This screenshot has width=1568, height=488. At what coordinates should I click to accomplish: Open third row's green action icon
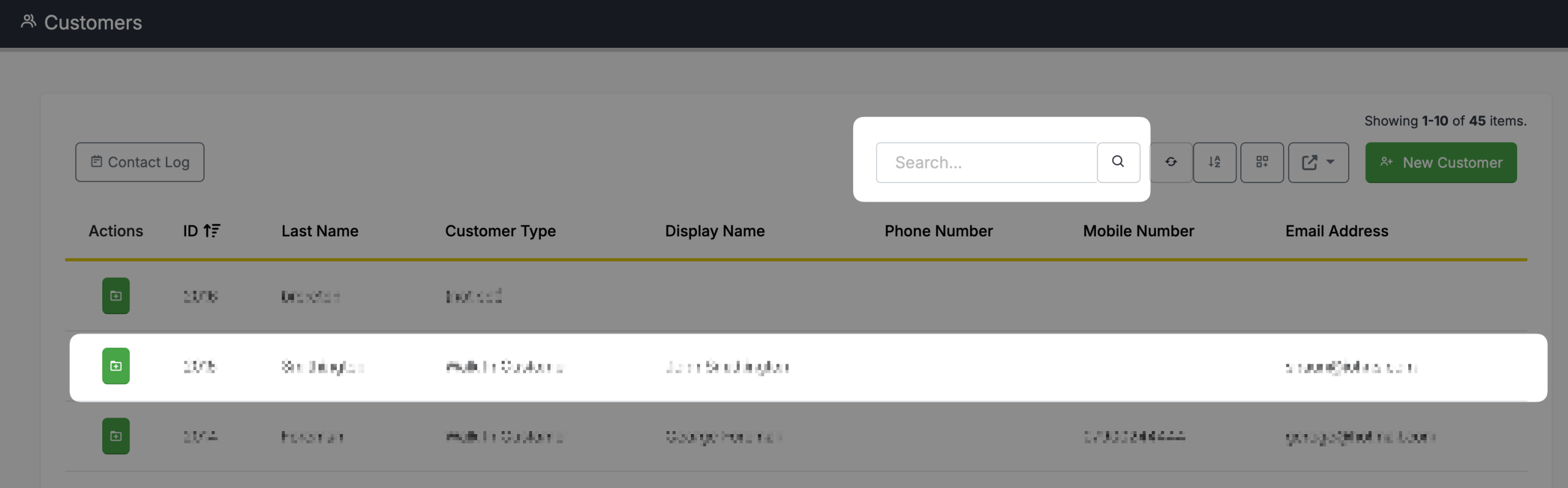tap(116, 436)
